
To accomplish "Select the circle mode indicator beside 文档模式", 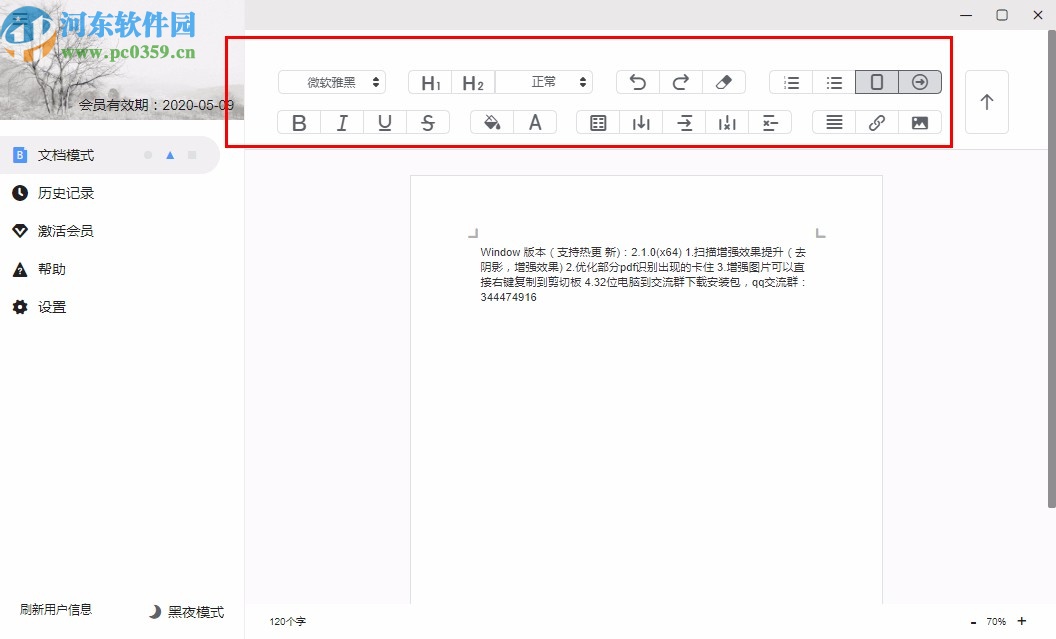I will pyautogui.click(x=148, y=155).
